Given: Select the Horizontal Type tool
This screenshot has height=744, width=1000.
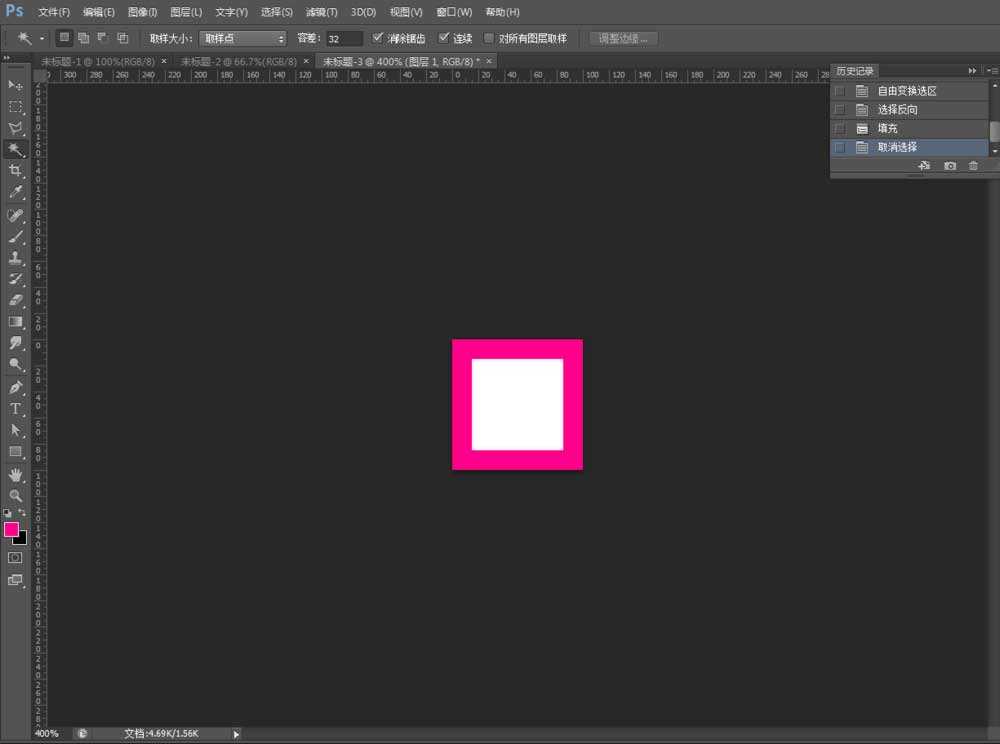Looking at the screenshot, I should click(15, 408).
